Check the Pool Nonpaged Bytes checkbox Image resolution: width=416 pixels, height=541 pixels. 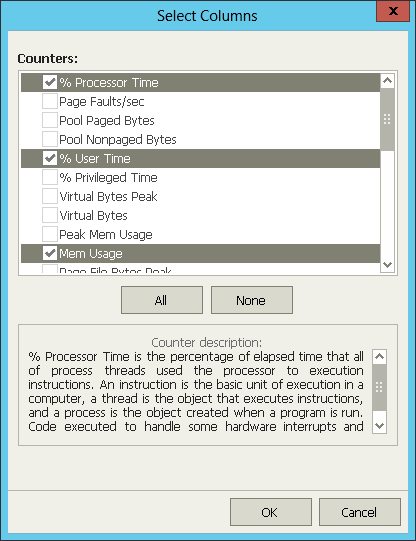50,139
